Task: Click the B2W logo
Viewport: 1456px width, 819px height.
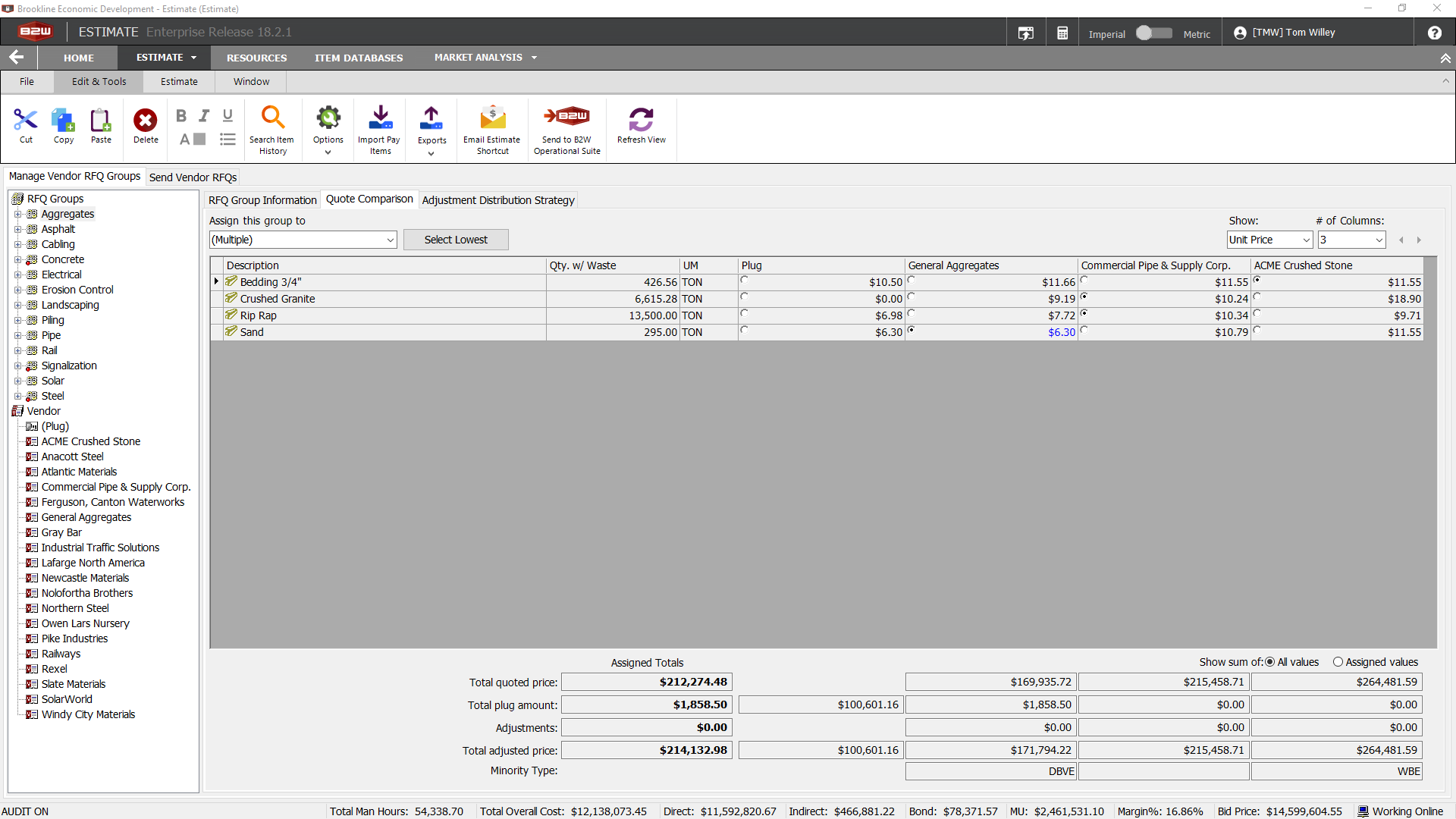Action: point(36,32)
